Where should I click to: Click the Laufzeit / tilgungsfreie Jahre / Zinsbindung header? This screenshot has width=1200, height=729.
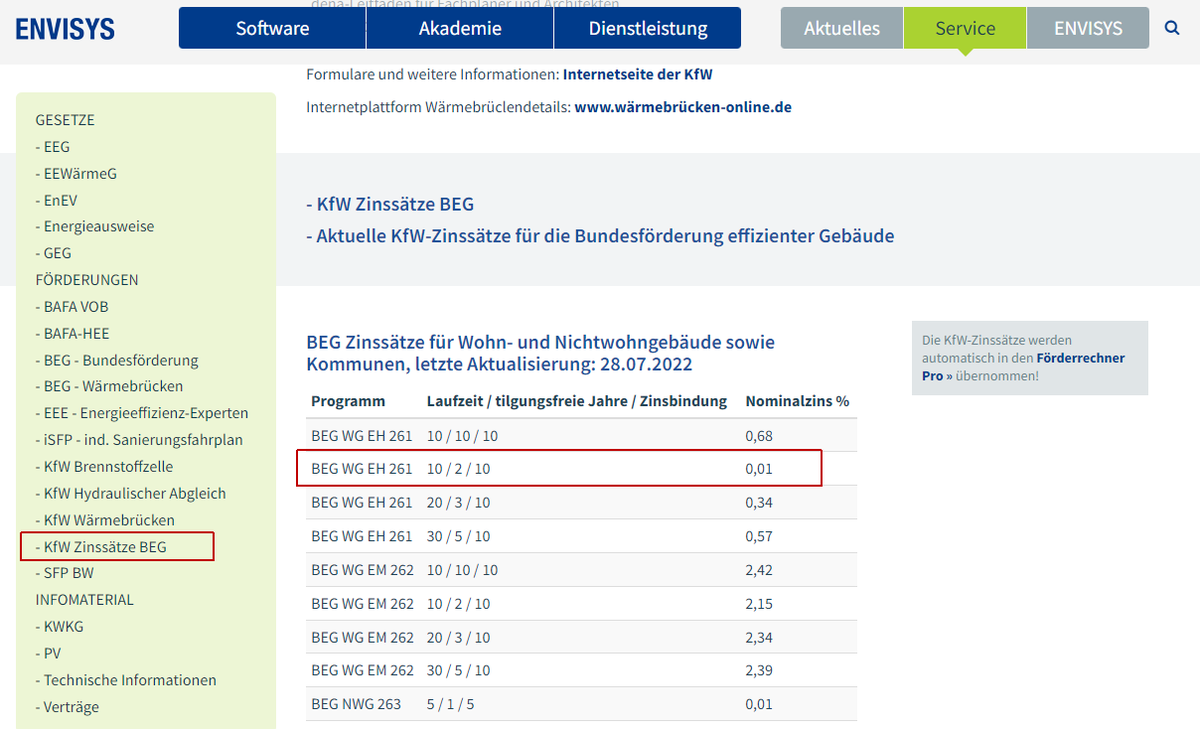577,401
